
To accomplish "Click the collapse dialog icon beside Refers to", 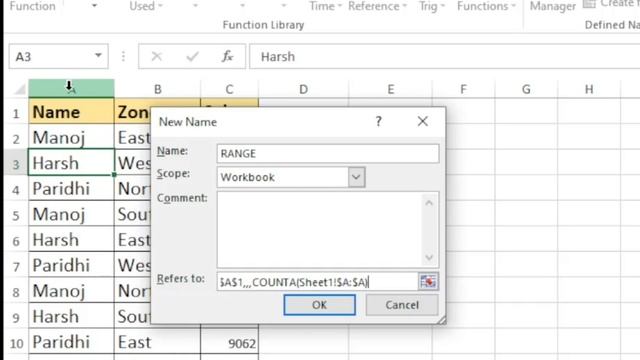I will click(x=428, y=282).
